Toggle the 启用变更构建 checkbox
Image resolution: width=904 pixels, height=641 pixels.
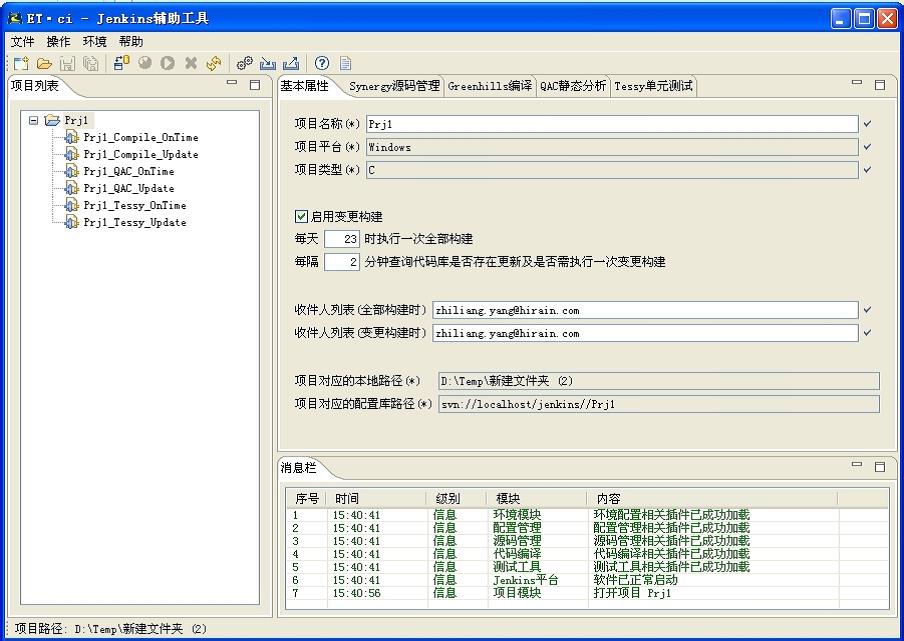pos(301,216)
